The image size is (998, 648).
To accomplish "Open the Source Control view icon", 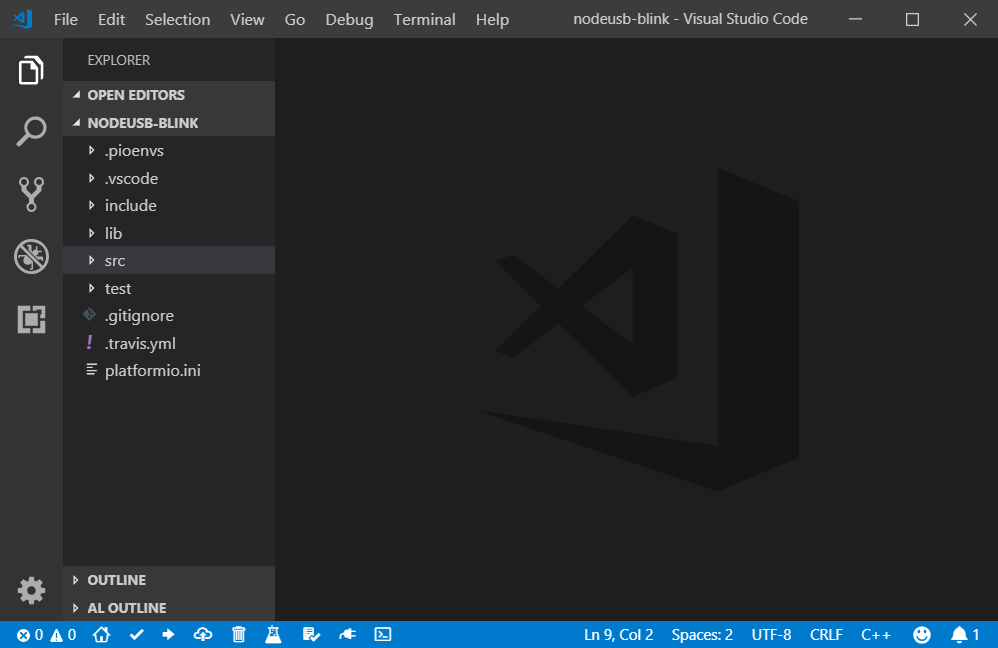I will click(x=31, y=194).
